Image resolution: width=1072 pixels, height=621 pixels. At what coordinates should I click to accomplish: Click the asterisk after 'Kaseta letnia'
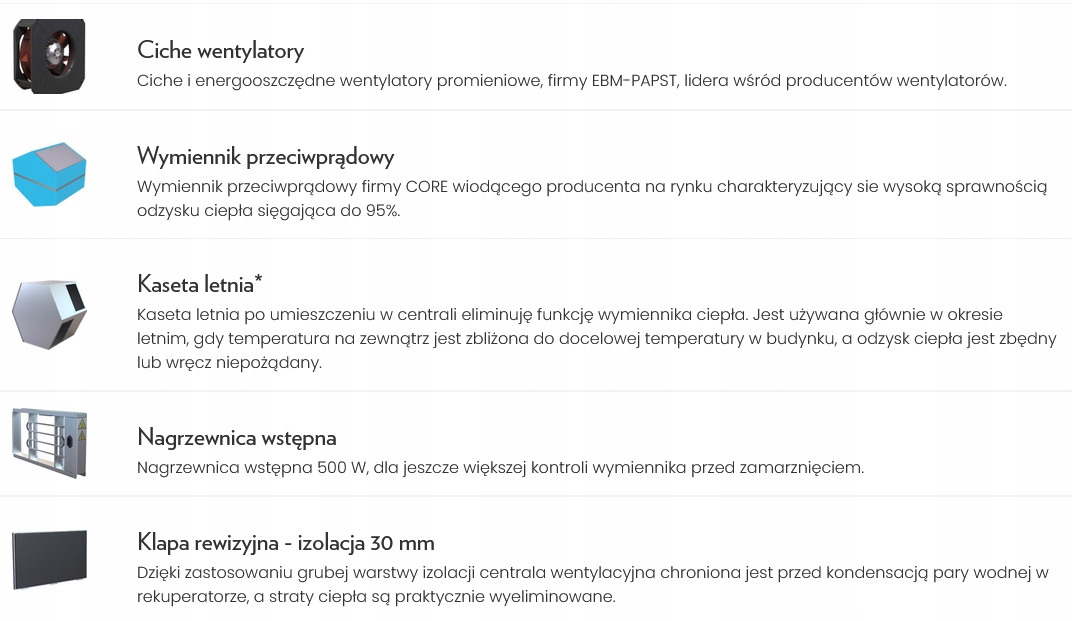tap(258, 279)
